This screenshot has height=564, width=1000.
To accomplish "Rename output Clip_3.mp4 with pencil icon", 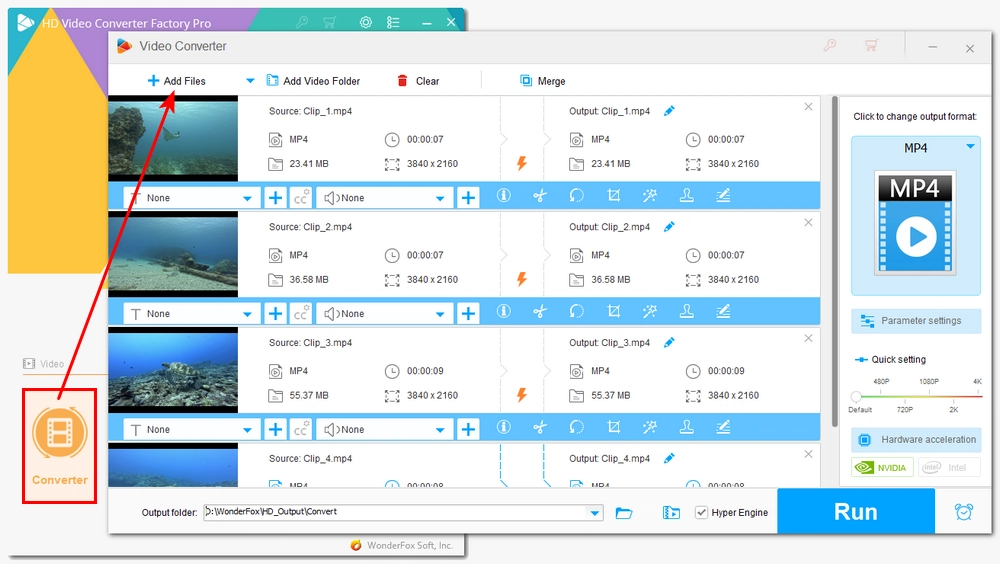I will click(x=669, y=343).
